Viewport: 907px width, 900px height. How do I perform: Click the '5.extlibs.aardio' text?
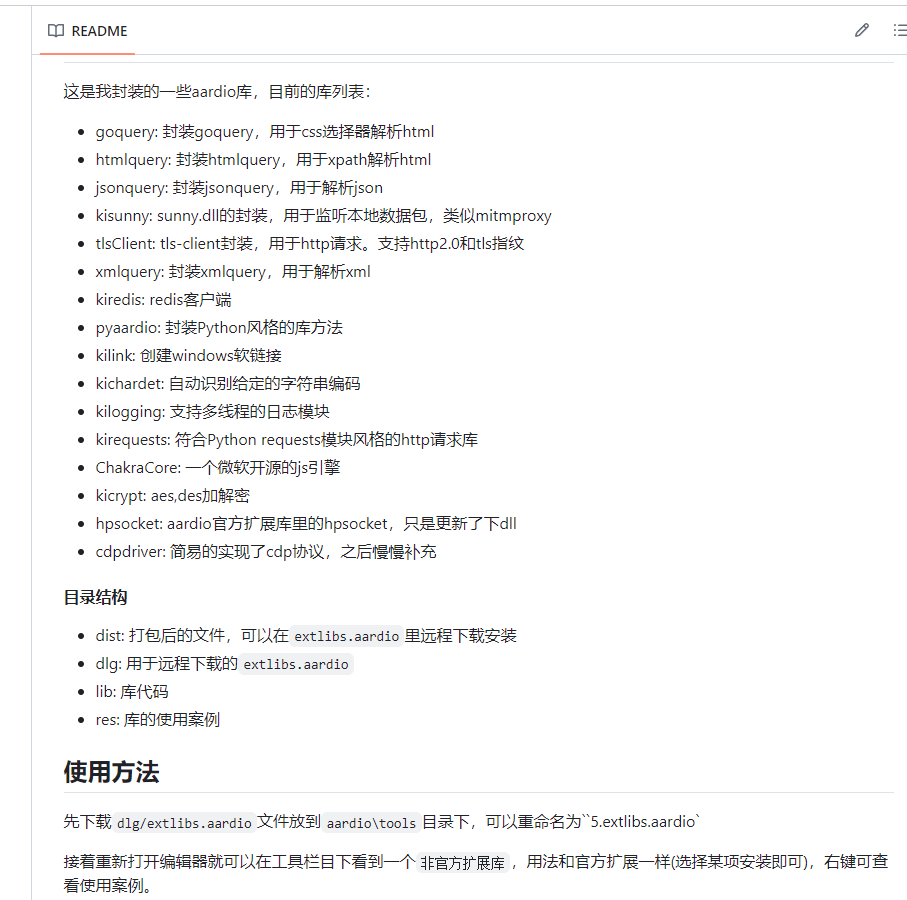(643, 822)
